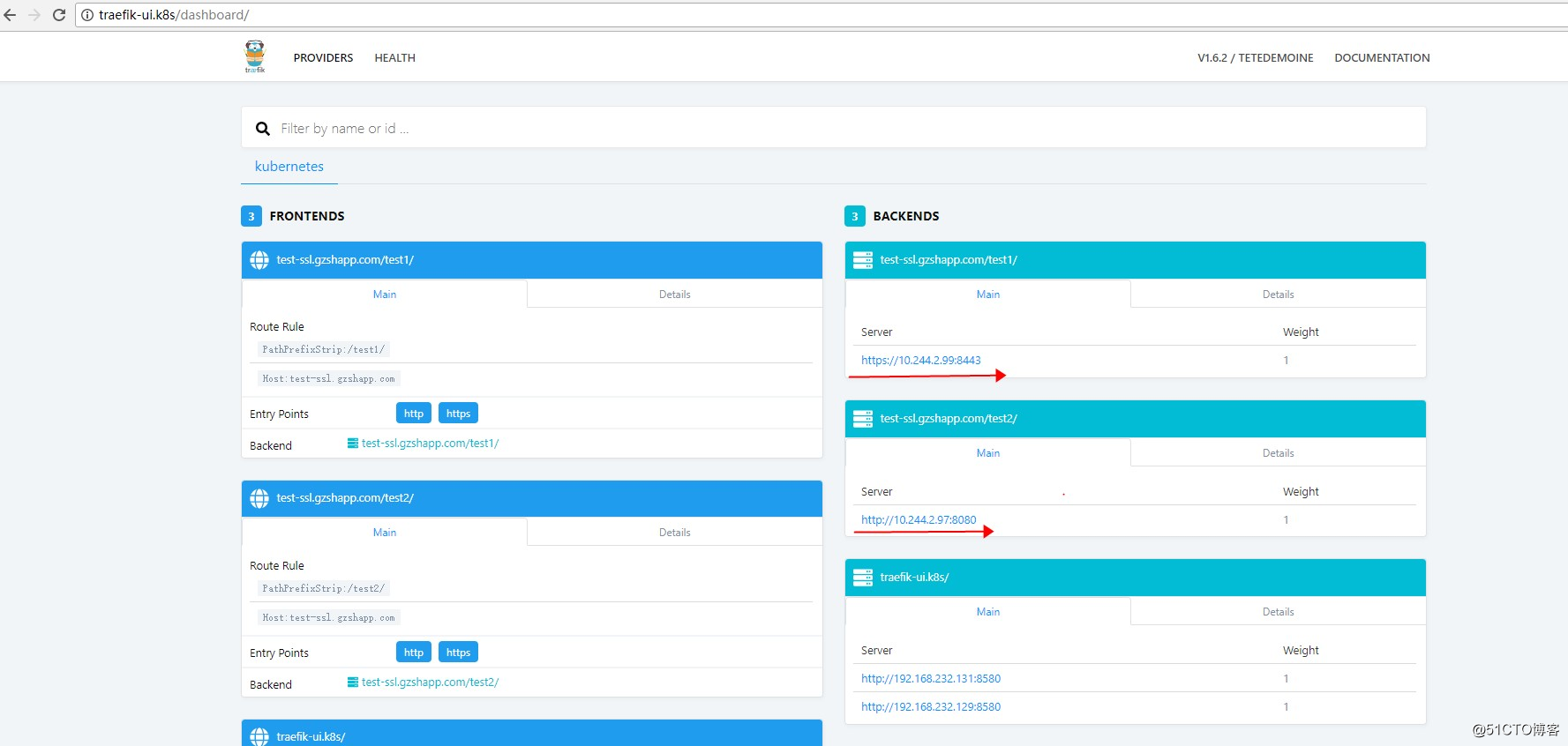Click the site info icon in the address bar
1568x746 pixels.
[87, 15]
